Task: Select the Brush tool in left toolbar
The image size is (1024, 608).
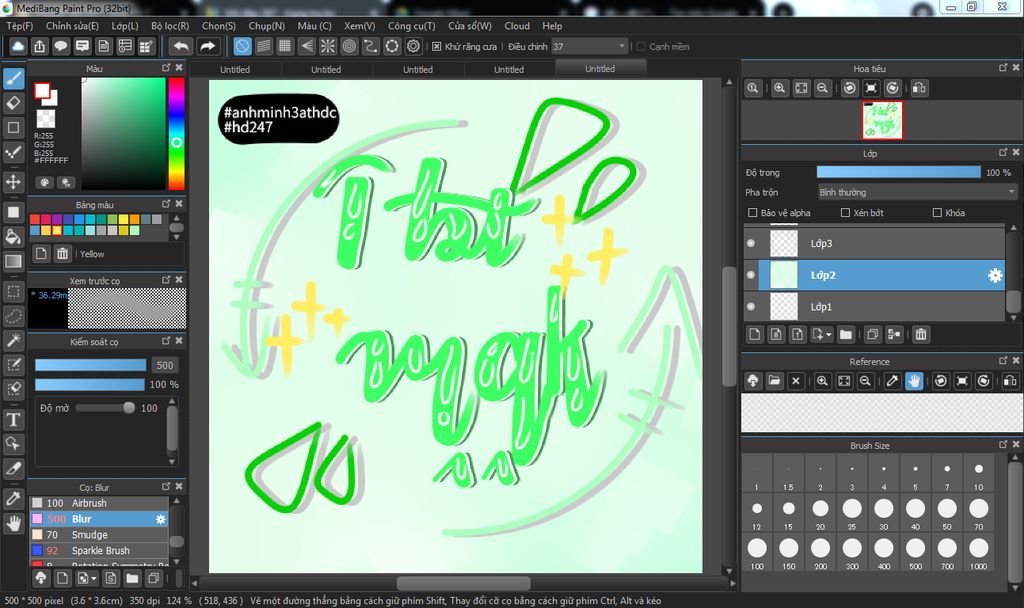Action: (x=13, y=79)
